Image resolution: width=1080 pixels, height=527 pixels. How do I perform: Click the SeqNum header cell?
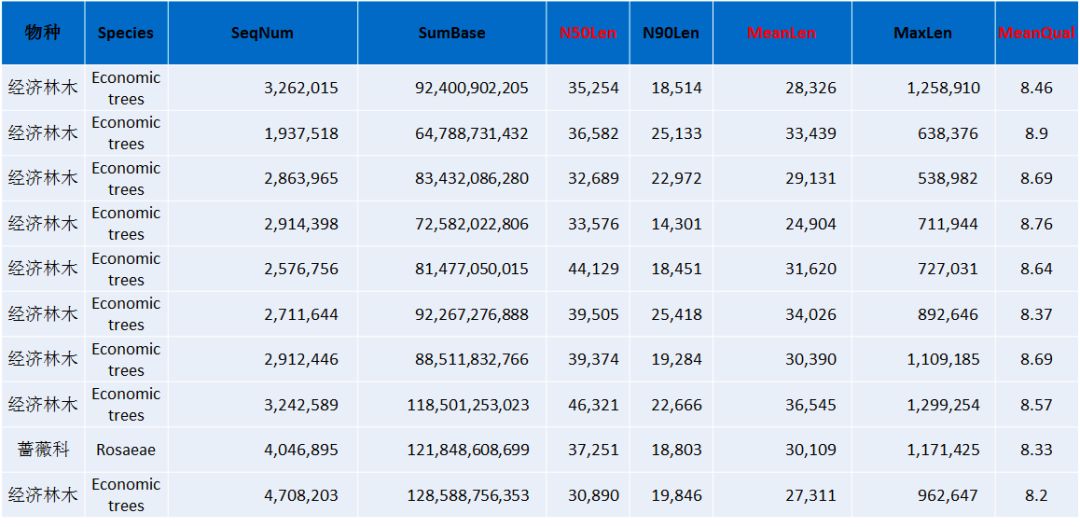coord(262,33)
